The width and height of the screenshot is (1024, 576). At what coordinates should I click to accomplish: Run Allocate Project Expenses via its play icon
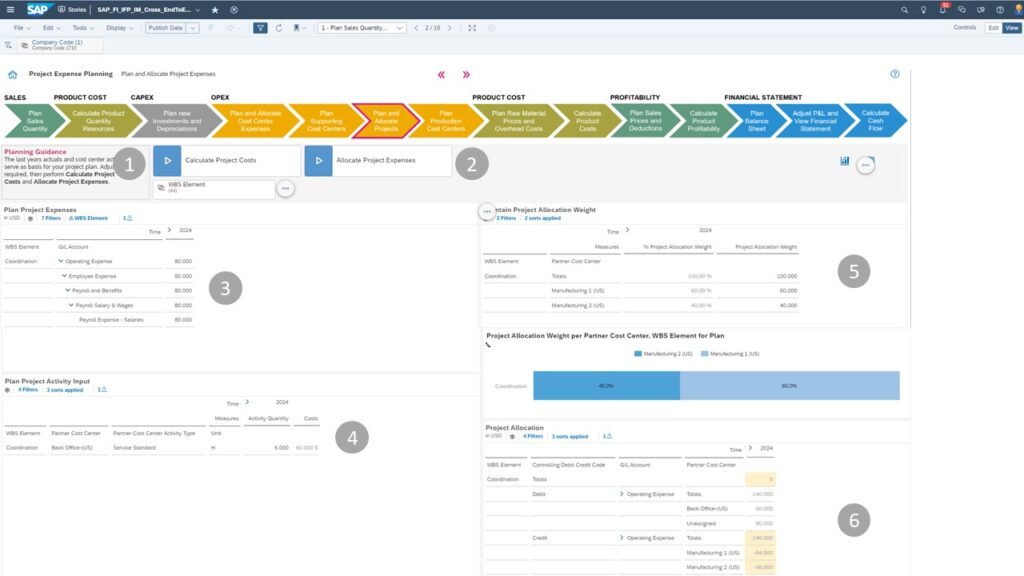point(320,159)
